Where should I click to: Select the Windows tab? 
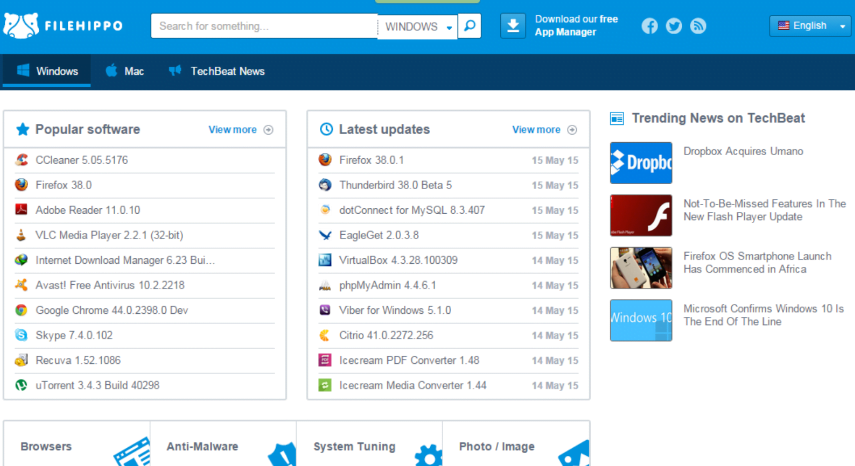(x=47, y=71)
